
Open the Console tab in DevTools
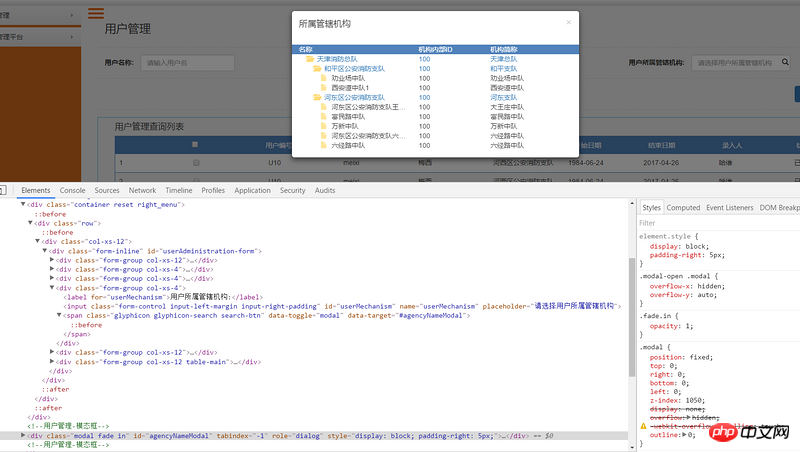click(72, 190)
